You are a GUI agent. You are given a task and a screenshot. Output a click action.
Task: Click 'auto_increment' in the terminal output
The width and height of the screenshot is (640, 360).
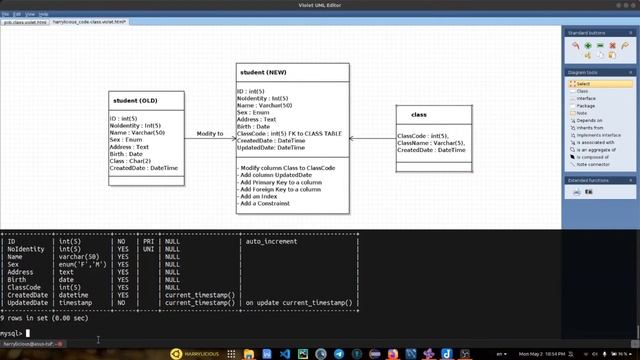click(x=271, y=242)
